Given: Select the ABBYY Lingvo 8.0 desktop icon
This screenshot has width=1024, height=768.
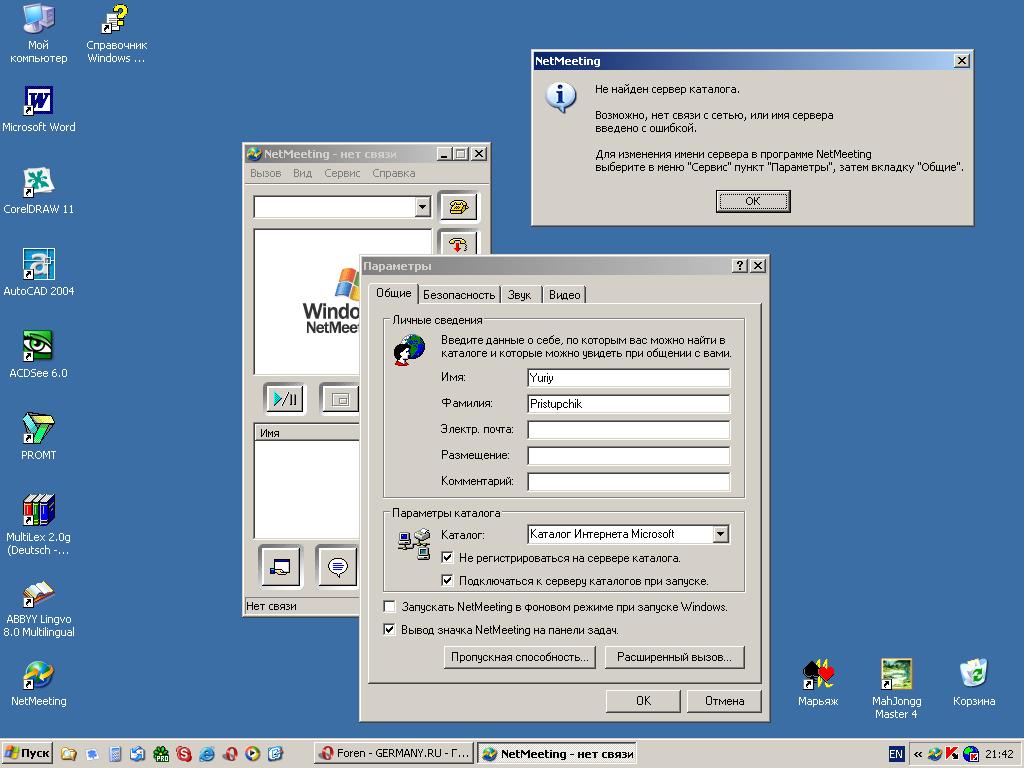Looking at the screenshot, I should [x=39, y=608].
